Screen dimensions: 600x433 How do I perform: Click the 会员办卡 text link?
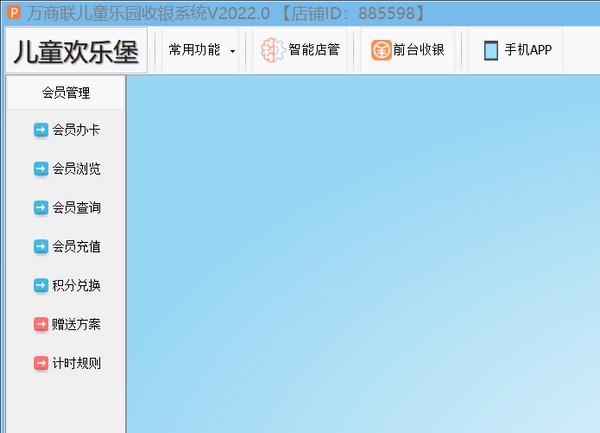pyautogui.click(x=76, y=129)
